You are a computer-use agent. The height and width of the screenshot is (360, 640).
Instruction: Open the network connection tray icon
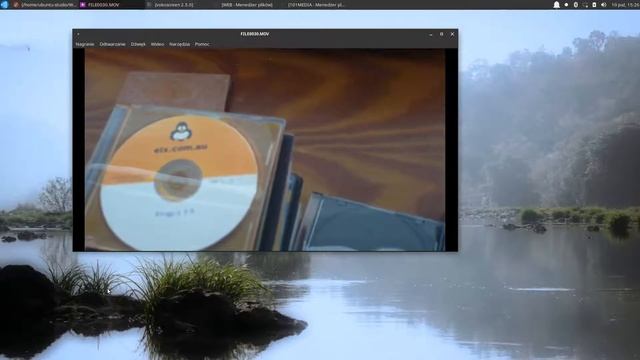point(585,5)
